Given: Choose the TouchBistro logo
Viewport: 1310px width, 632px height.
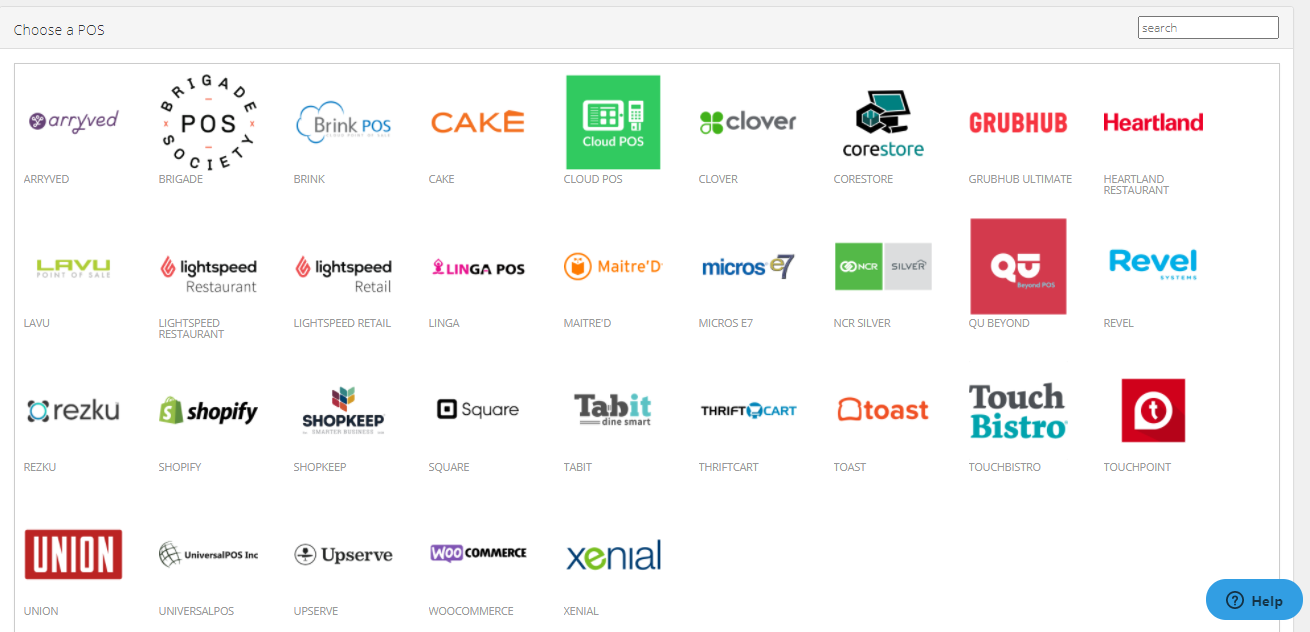Looking at the screenshot, I should tap(1018, 410).
